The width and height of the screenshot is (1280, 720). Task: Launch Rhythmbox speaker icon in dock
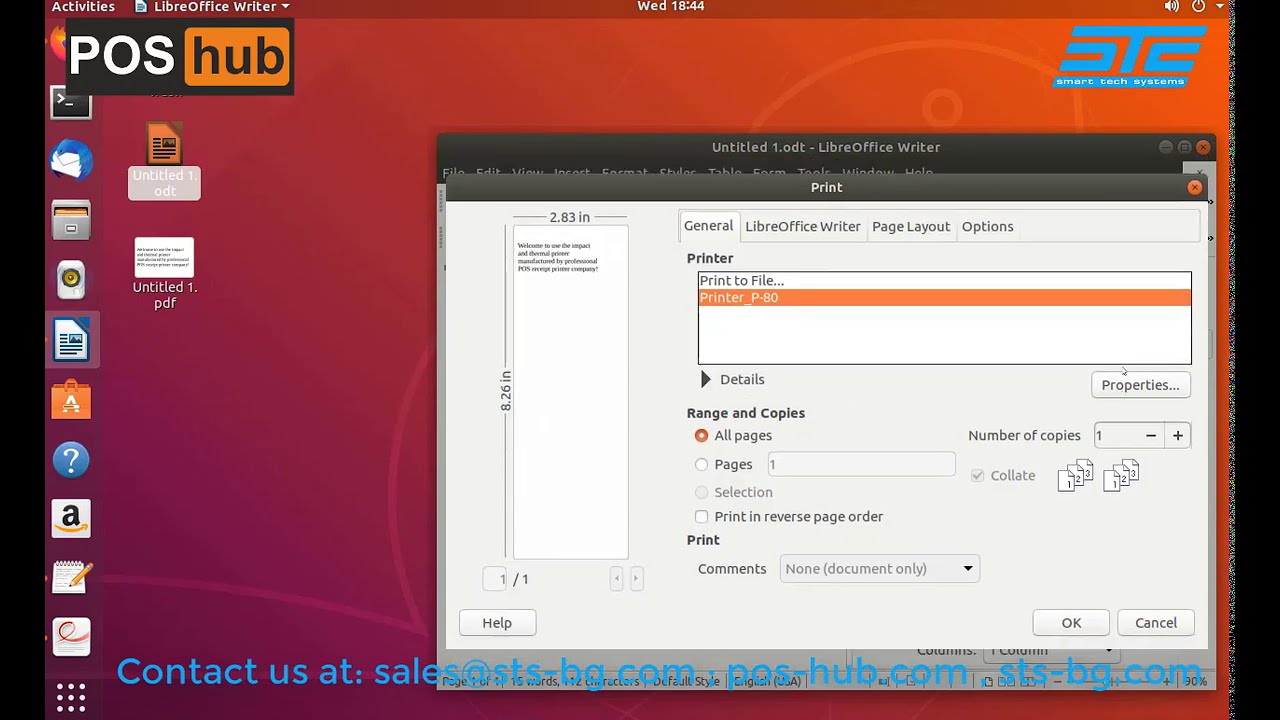click(x=71, y=280)
